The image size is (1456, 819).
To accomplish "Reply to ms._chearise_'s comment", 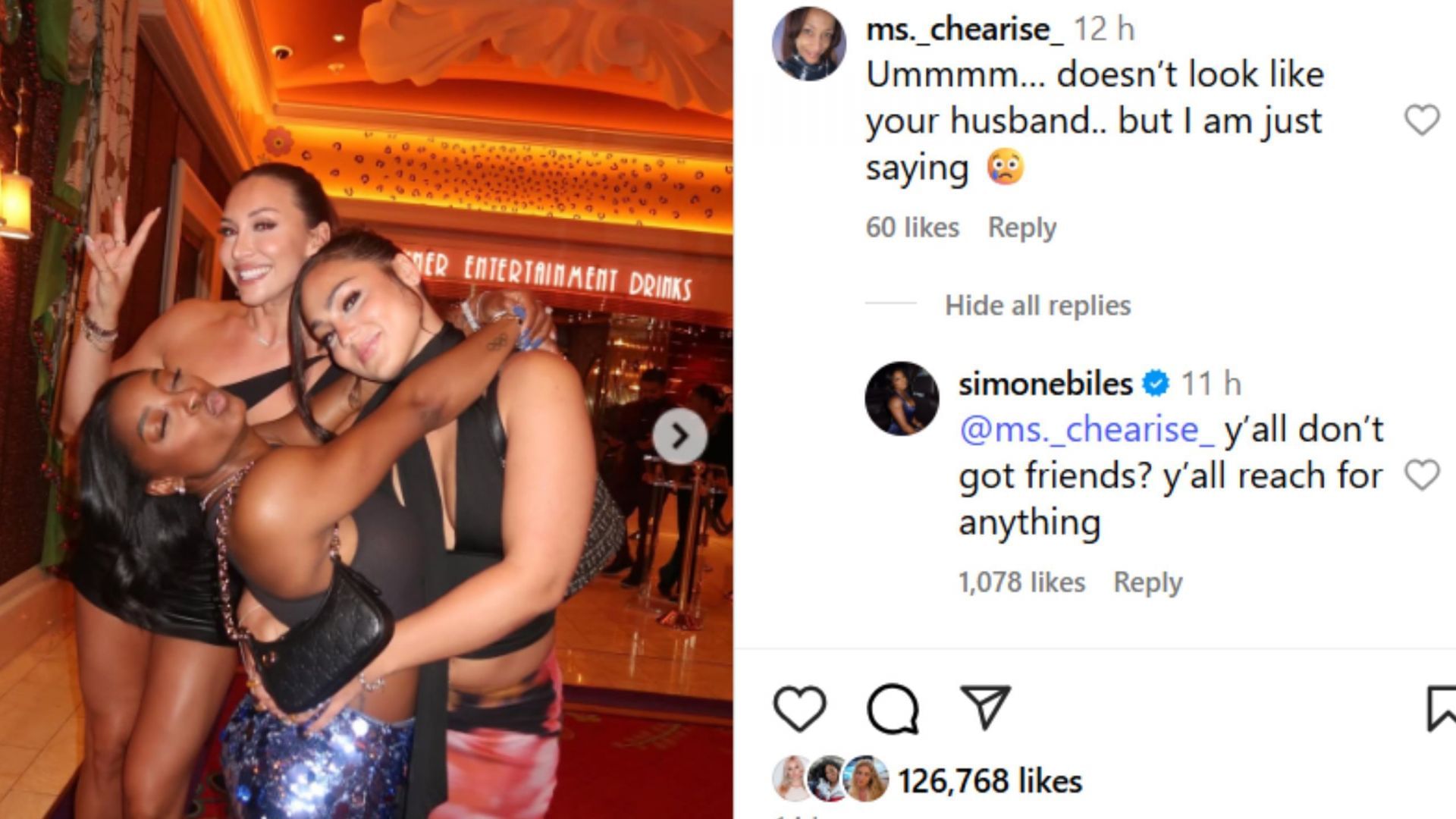I will coord(1021,227).
